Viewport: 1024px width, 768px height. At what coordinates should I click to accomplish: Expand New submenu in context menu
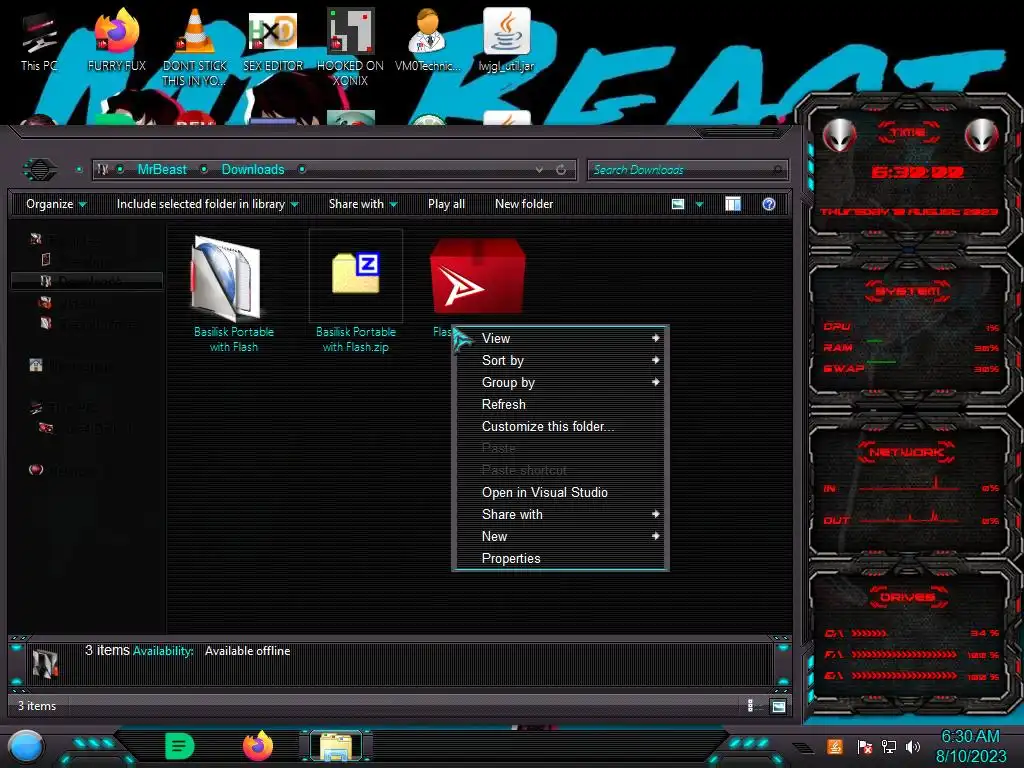560,537
